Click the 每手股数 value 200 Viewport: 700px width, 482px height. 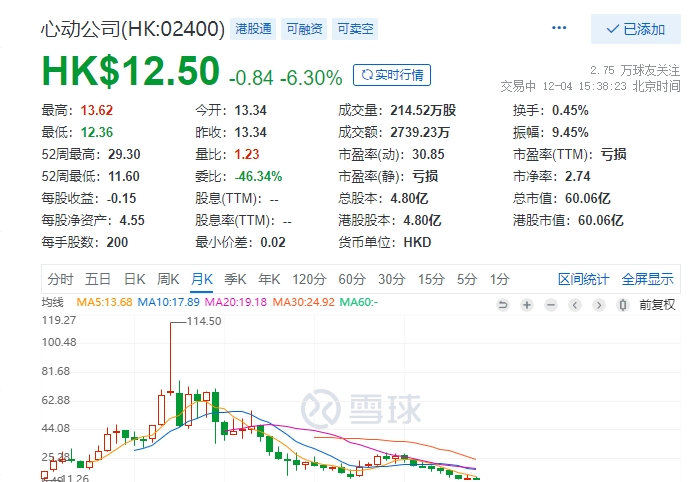(x=117, y=242)
